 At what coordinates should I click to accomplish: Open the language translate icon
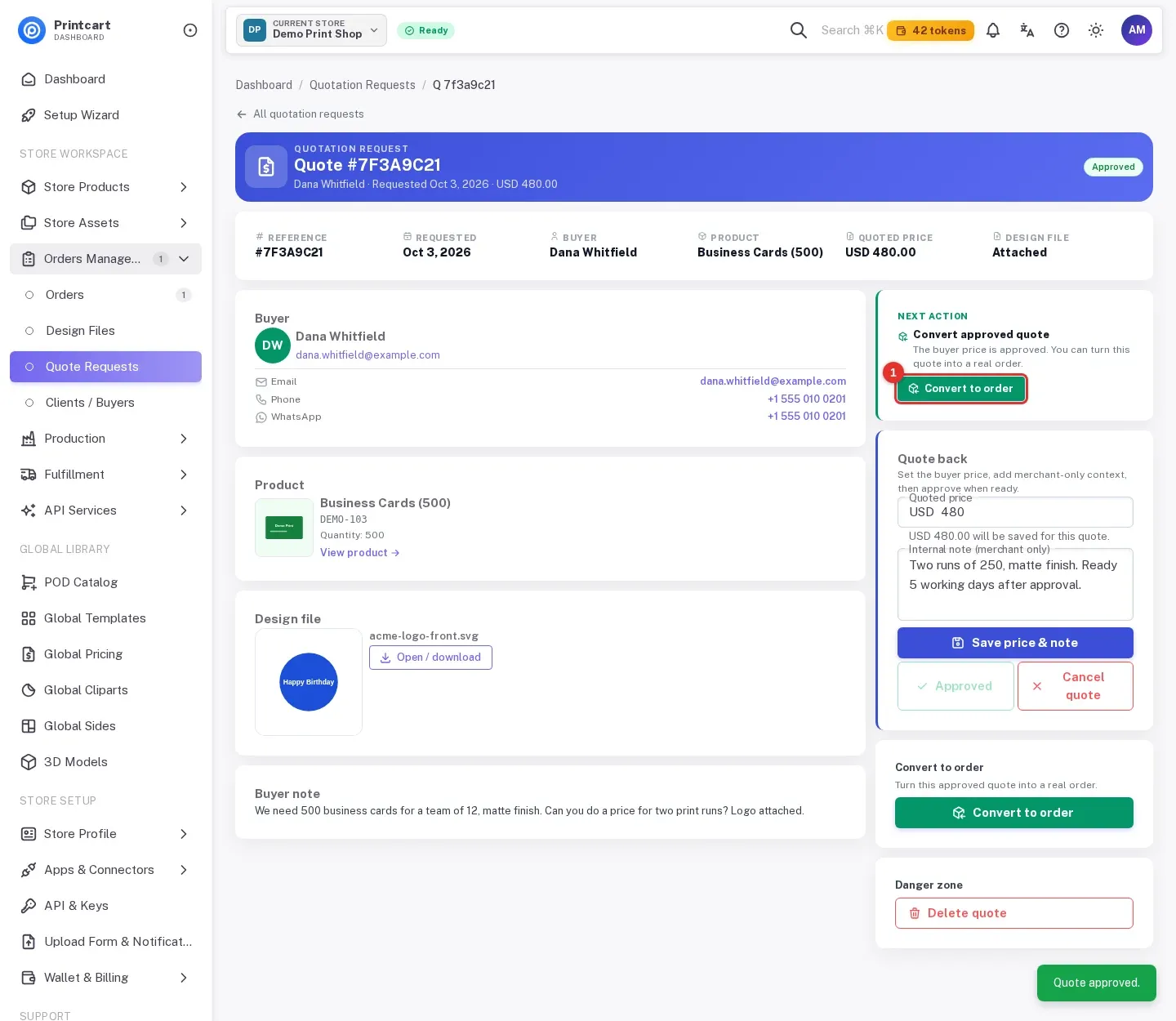pyautogui.click(x=1027, y=30)
